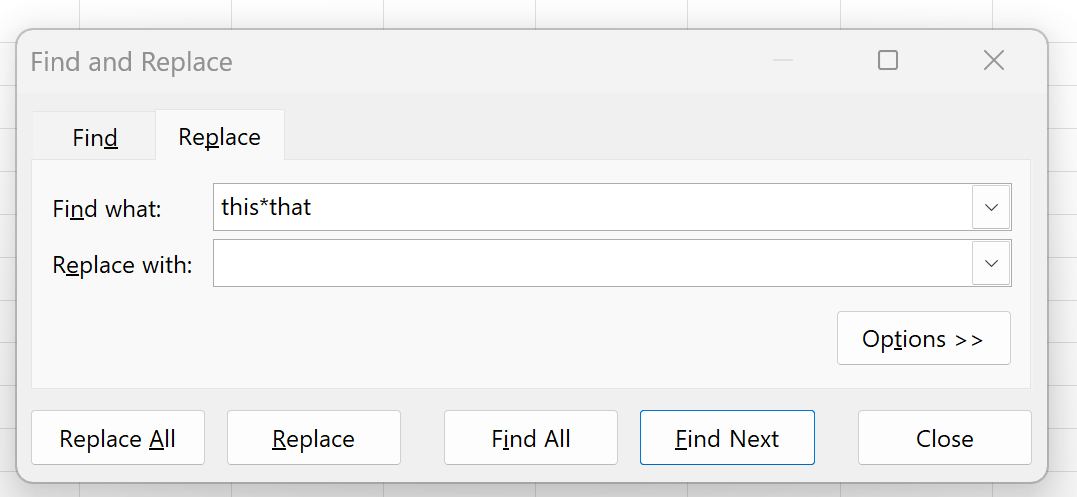Click the 'Replace with:' label
The width and height of the screenshot is (1077, 497).
click(122, 265)
